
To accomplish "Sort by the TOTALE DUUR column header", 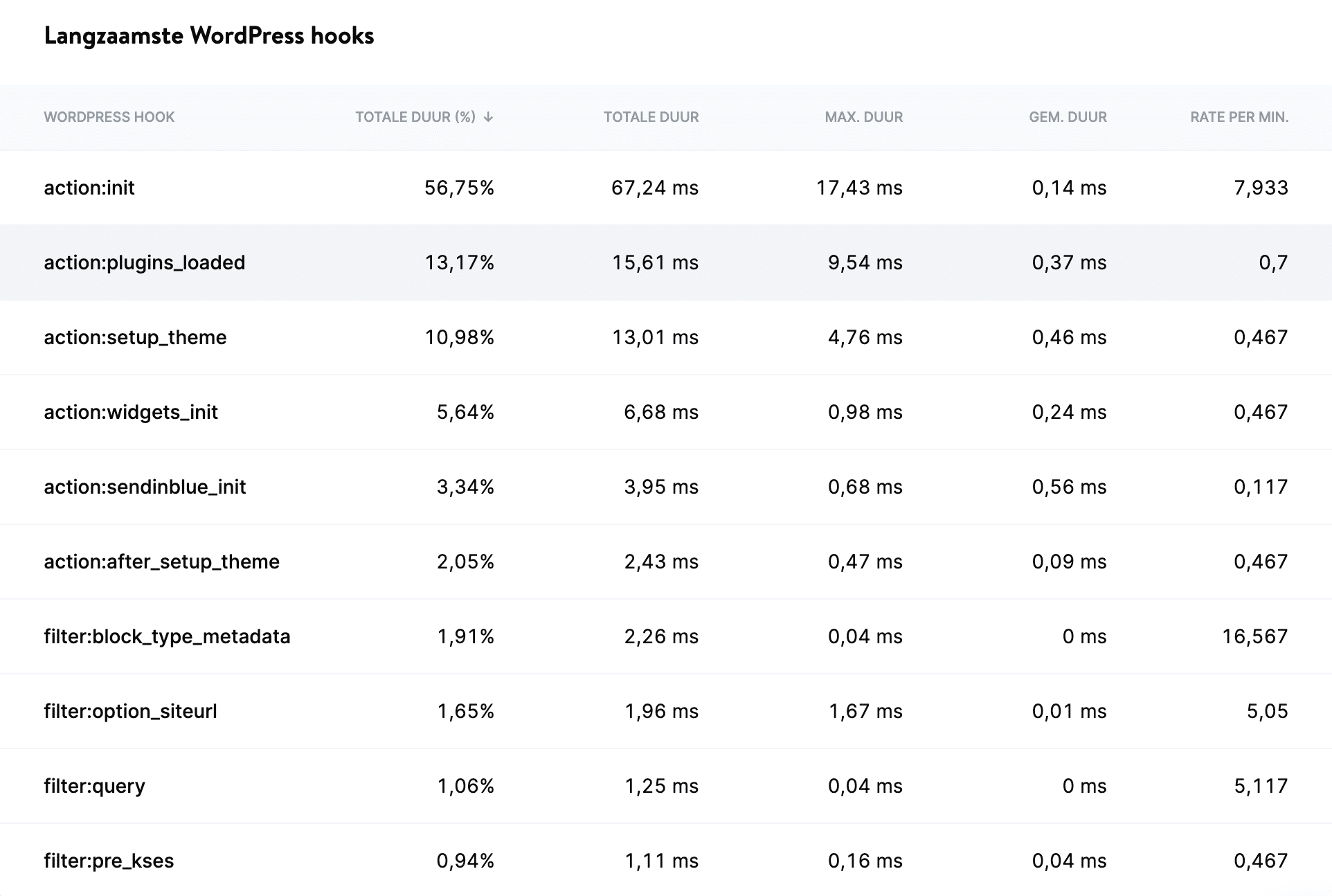I will pos(650,117).
